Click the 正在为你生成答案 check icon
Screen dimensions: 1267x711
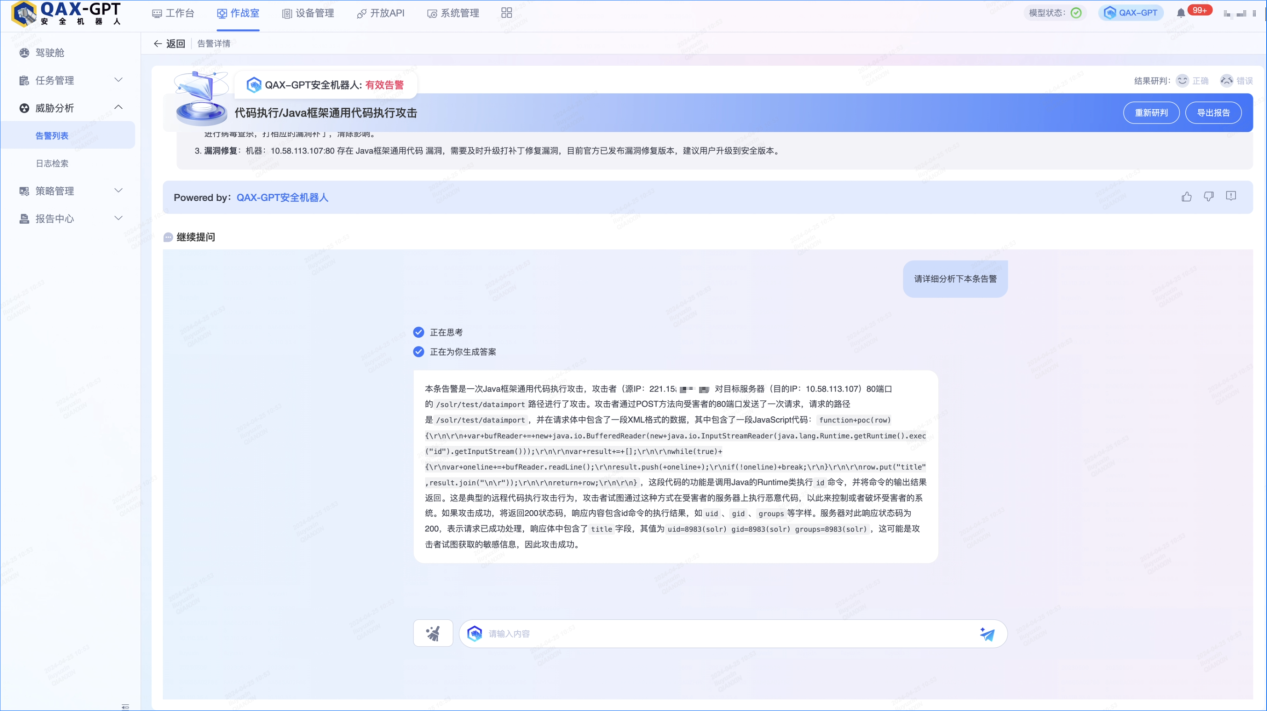pyautogui.click(x=418, y=352)
